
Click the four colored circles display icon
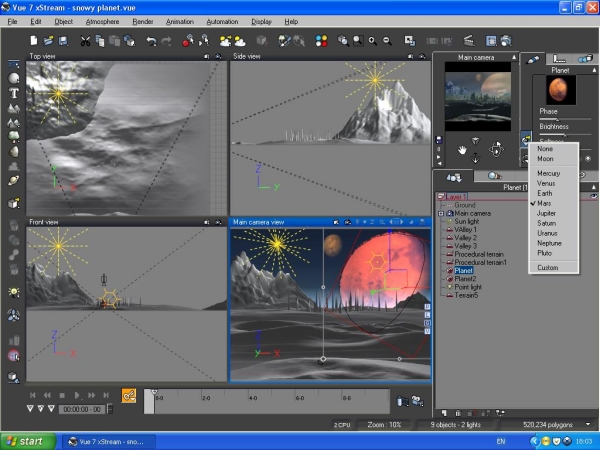(321, 41)
